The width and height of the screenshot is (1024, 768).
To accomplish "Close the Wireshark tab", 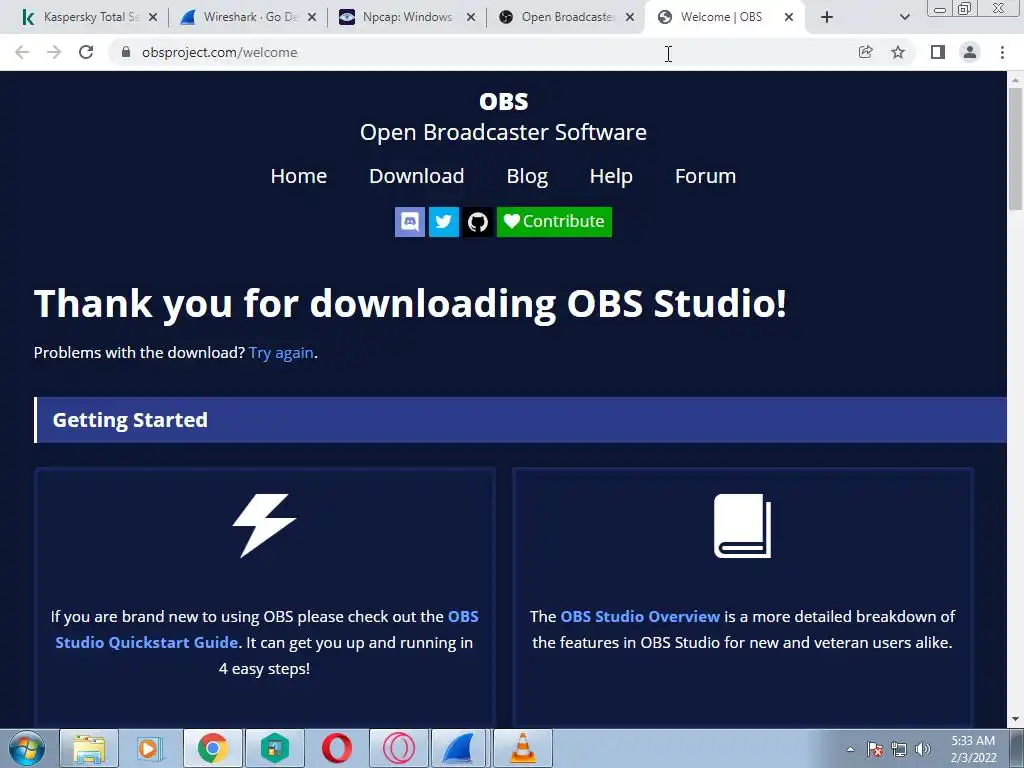I will [312, 17].
